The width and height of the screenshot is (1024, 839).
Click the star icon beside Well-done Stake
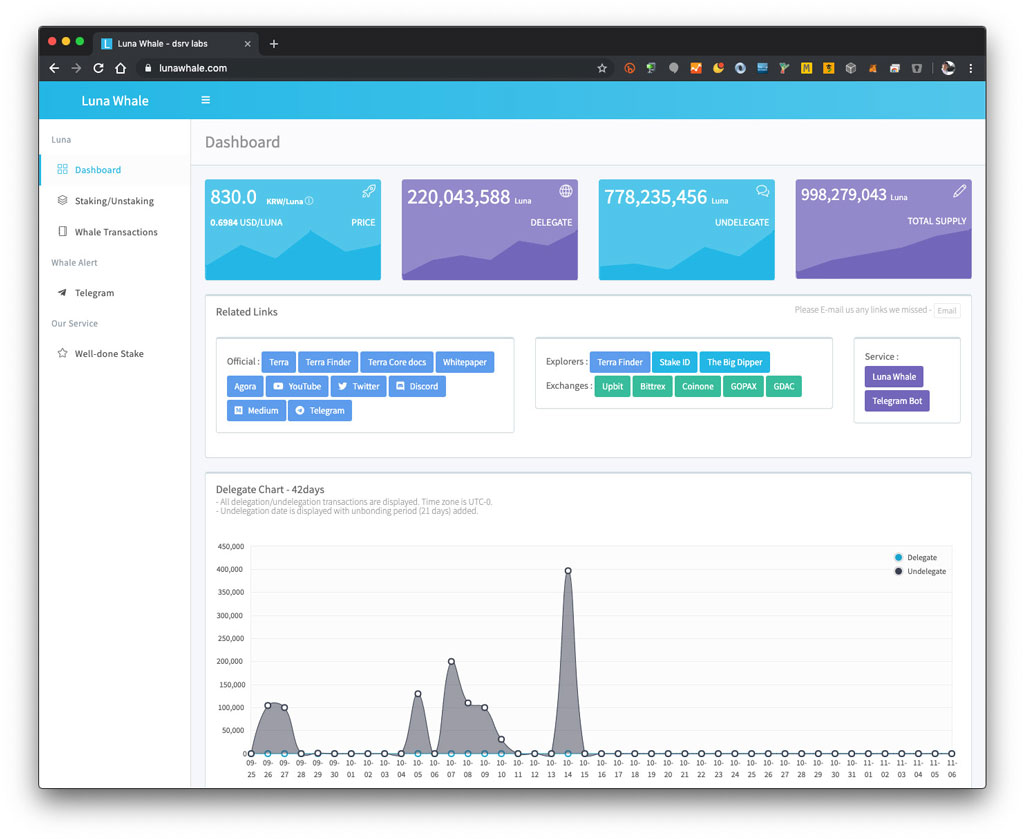coord(62,353)
